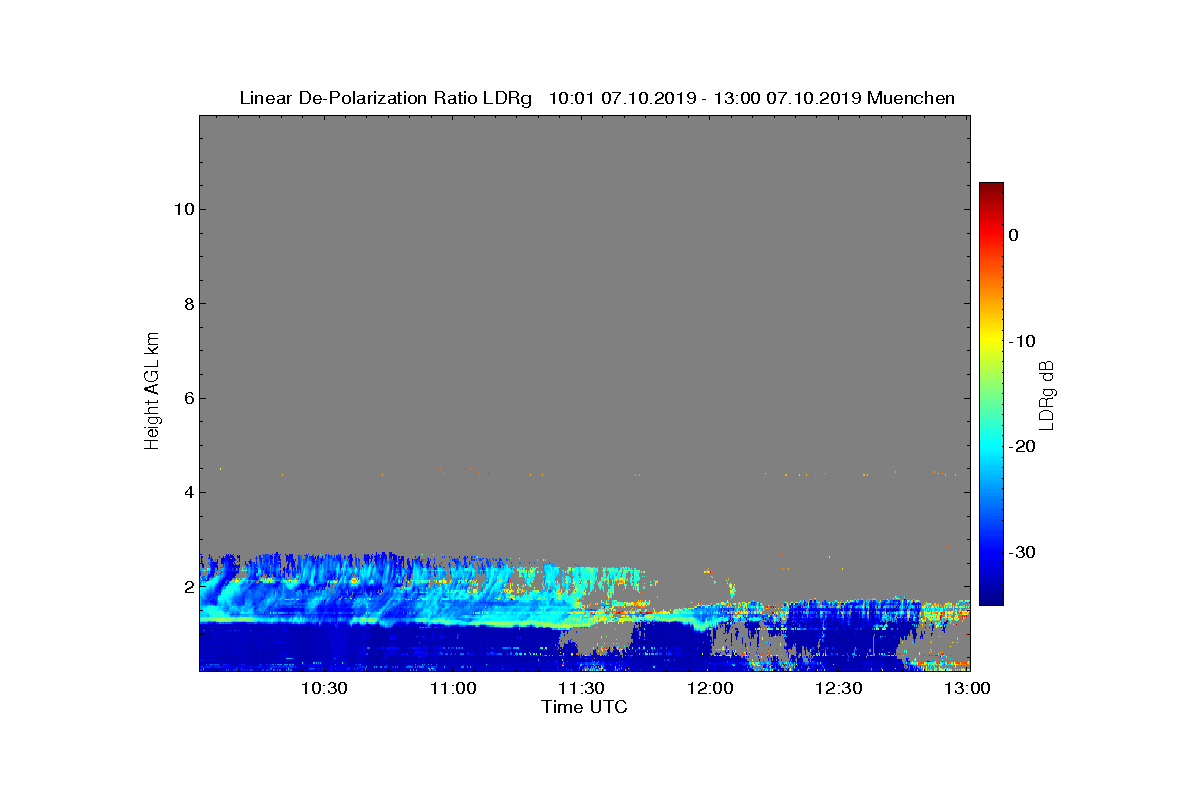Select the 13:00 time tick label

[x=967, y=688]
